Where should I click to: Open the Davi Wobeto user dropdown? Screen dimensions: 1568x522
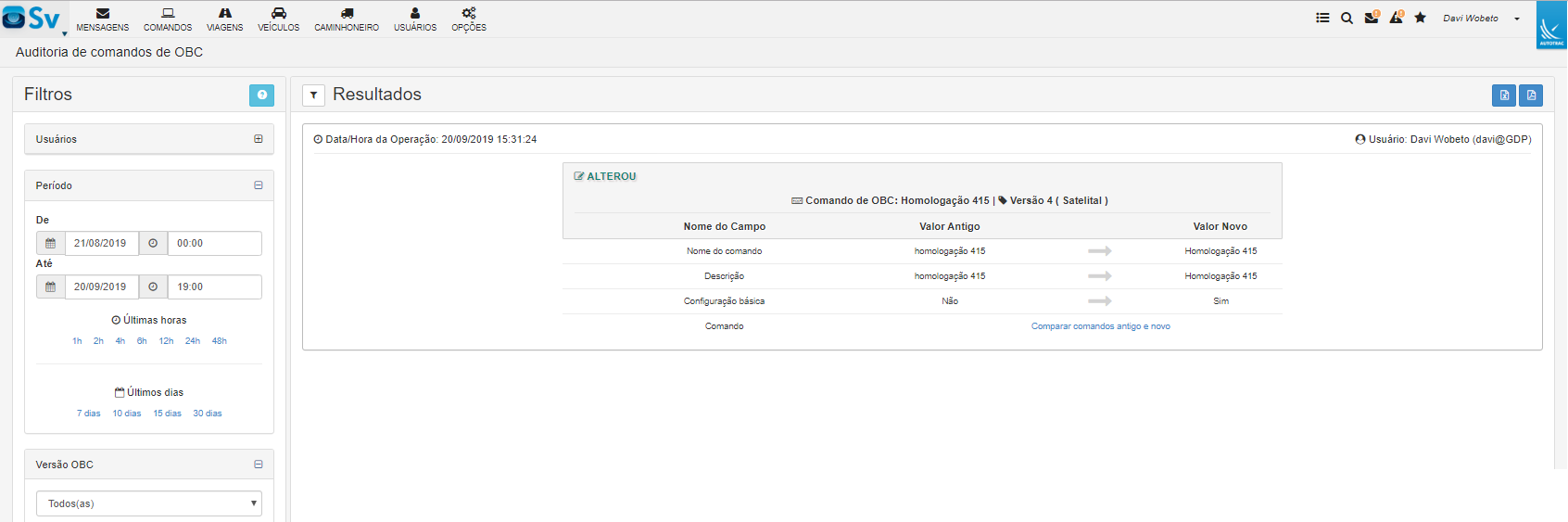(1481, 19)
